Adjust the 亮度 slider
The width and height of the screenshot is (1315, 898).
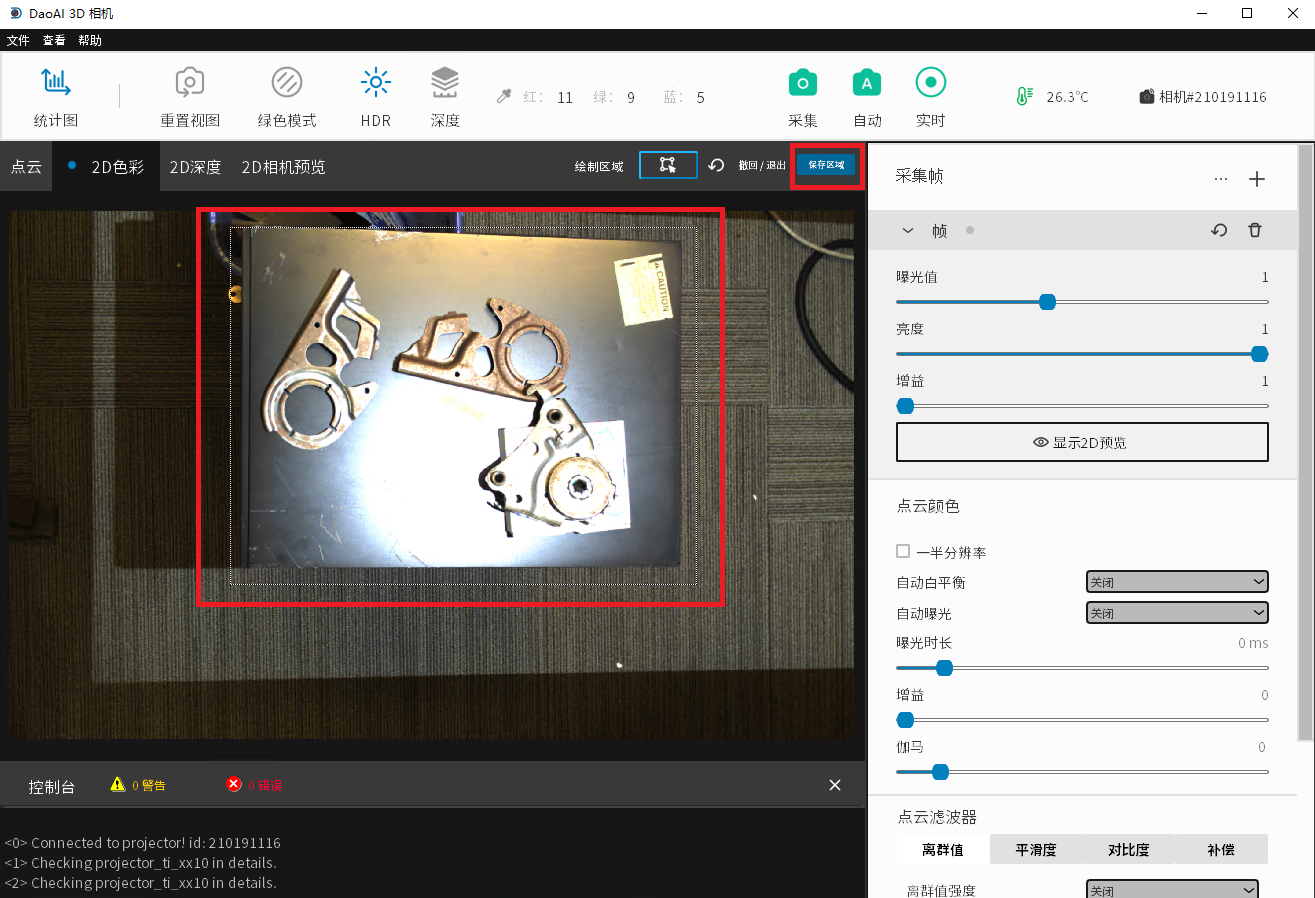coord(1082,353)
